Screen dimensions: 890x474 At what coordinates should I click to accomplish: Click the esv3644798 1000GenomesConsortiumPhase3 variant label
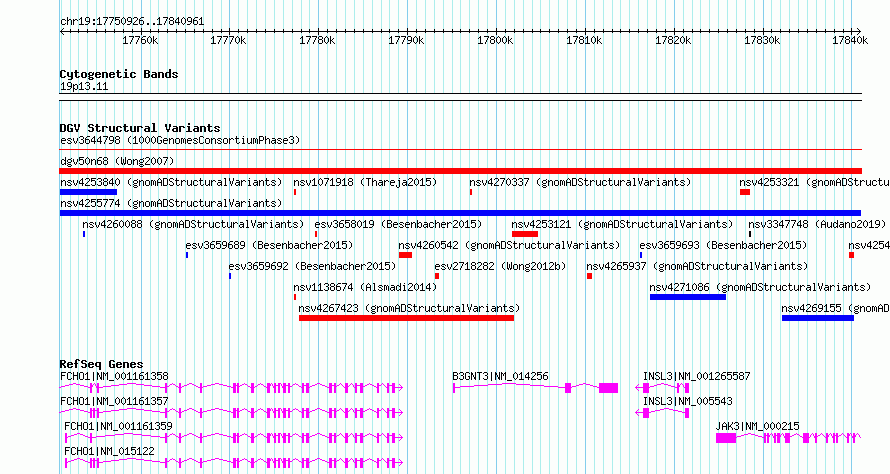pyautogui.click(x=180, y=140)
